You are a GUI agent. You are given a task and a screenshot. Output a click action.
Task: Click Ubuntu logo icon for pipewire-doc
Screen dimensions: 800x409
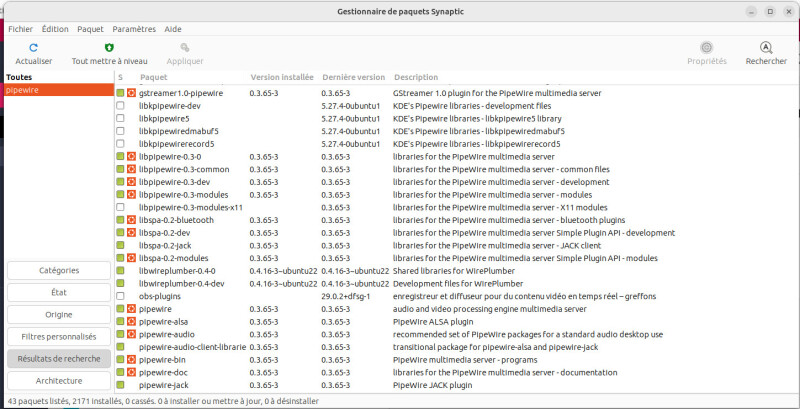coord(131,372)
